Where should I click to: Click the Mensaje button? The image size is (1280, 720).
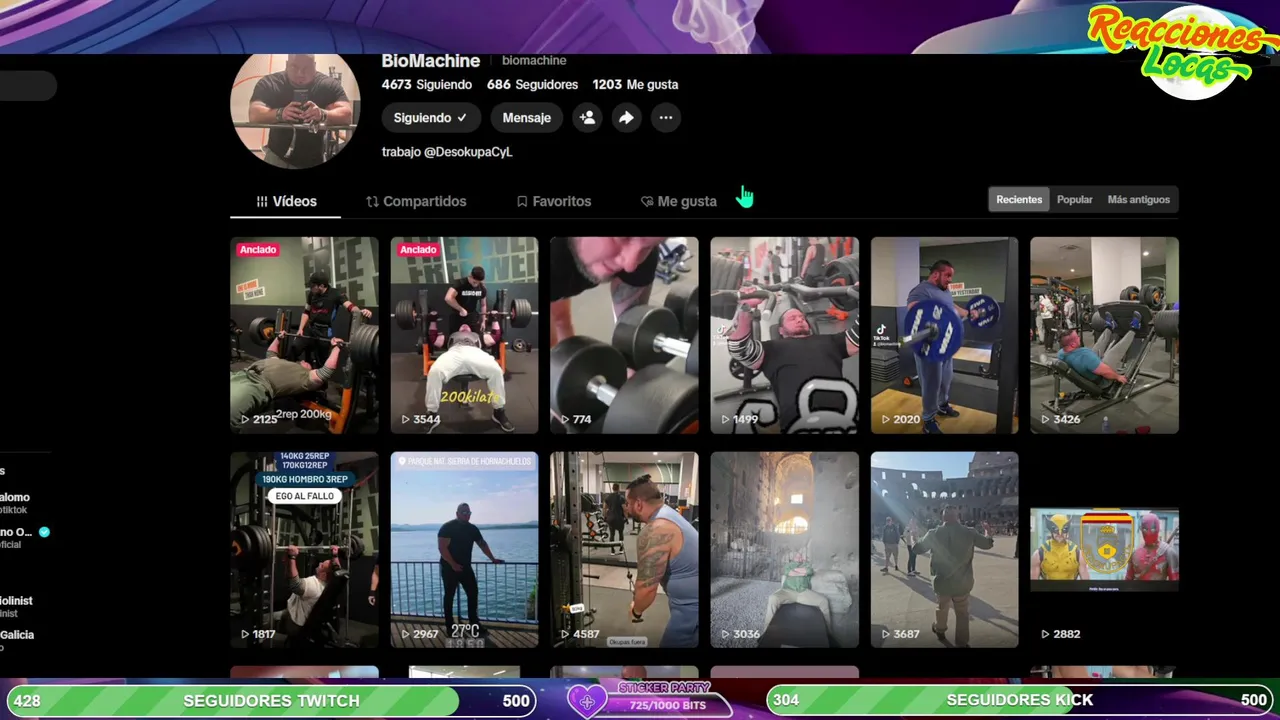coord(527,118)
